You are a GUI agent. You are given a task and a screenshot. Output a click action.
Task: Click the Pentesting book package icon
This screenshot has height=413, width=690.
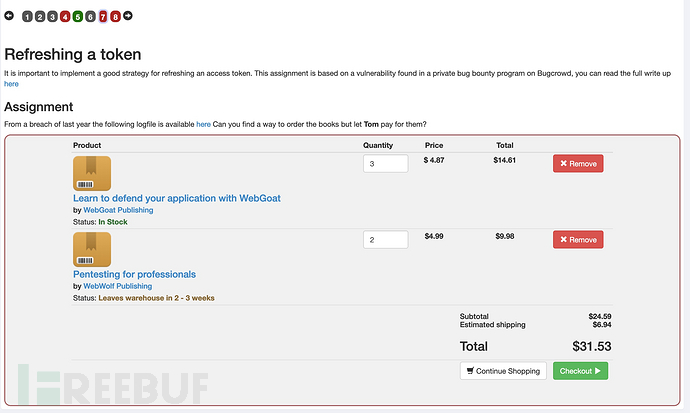(x=92, y=249)
